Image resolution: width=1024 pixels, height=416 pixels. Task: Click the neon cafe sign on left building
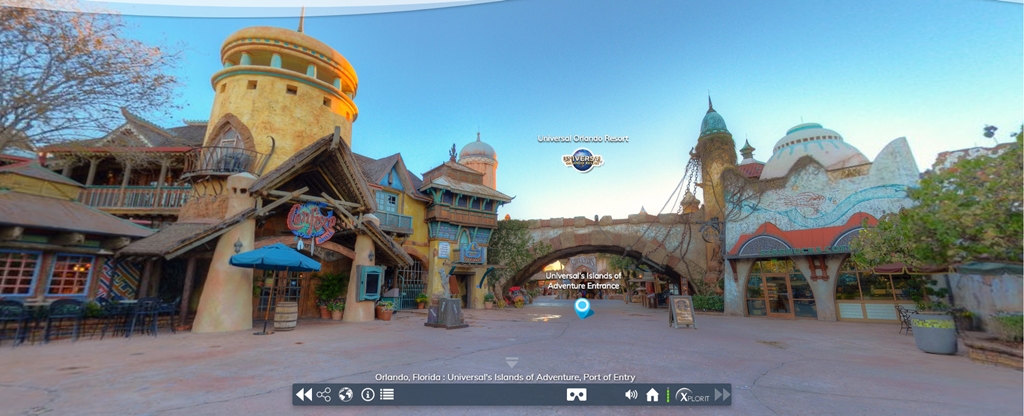(x=310, y=220)
